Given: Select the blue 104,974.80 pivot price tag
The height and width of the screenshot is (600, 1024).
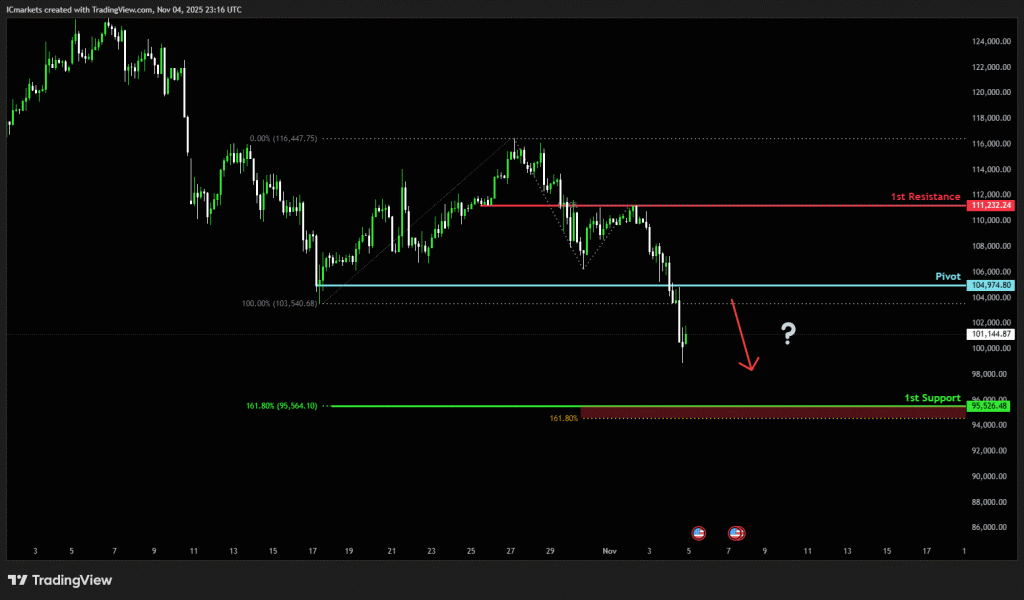Looking at the screenshot, I should 991,285.
